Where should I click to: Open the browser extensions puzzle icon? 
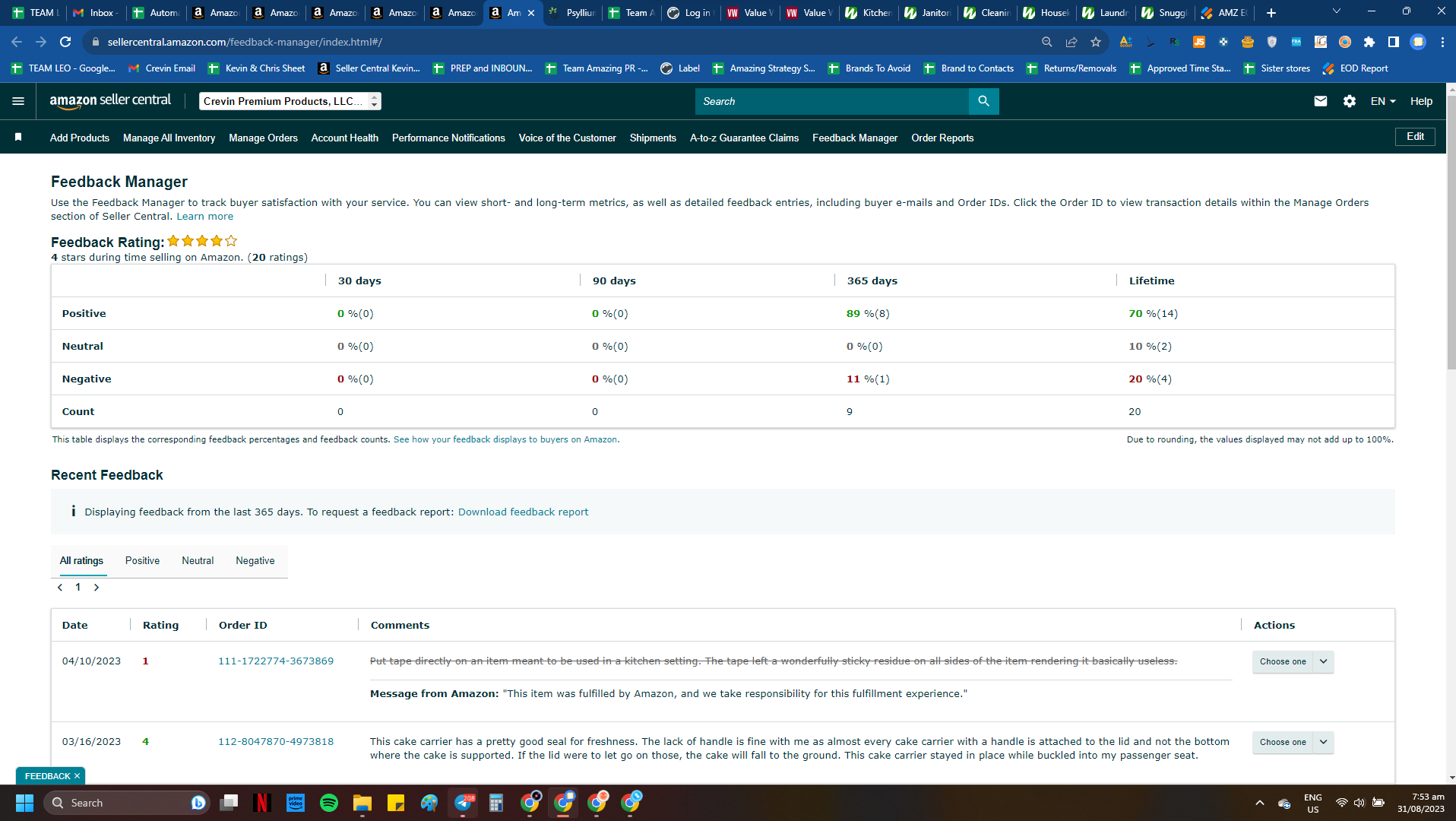pyautogui.click(x=1369, y=42)
